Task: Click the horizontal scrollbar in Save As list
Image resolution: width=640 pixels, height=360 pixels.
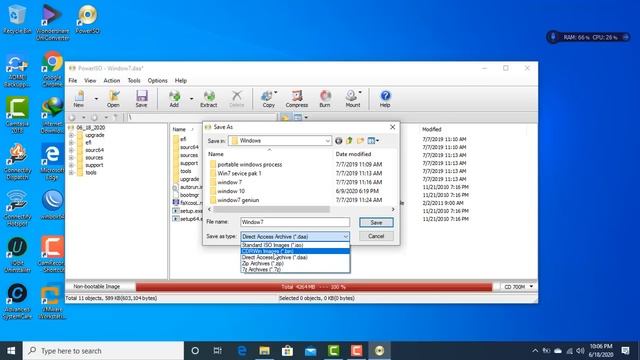Action: [271, 209]
